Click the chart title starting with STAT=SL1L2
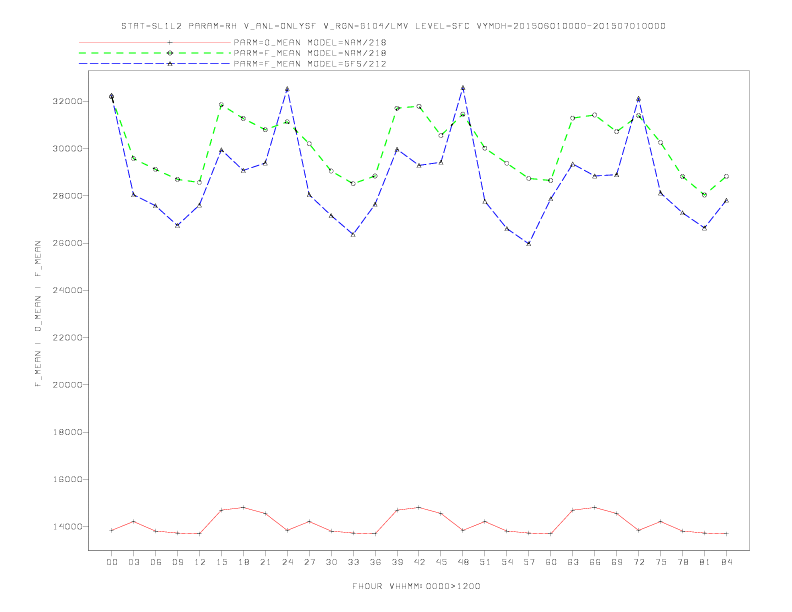 [393, 26]
